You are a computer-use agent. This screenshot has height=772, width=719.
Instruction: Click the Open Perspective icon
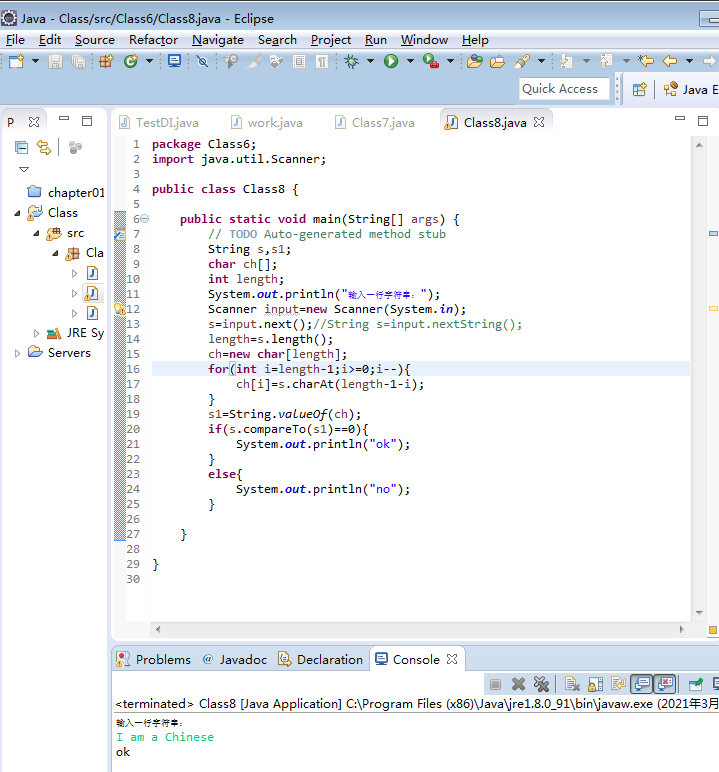[x=639, y=89]
